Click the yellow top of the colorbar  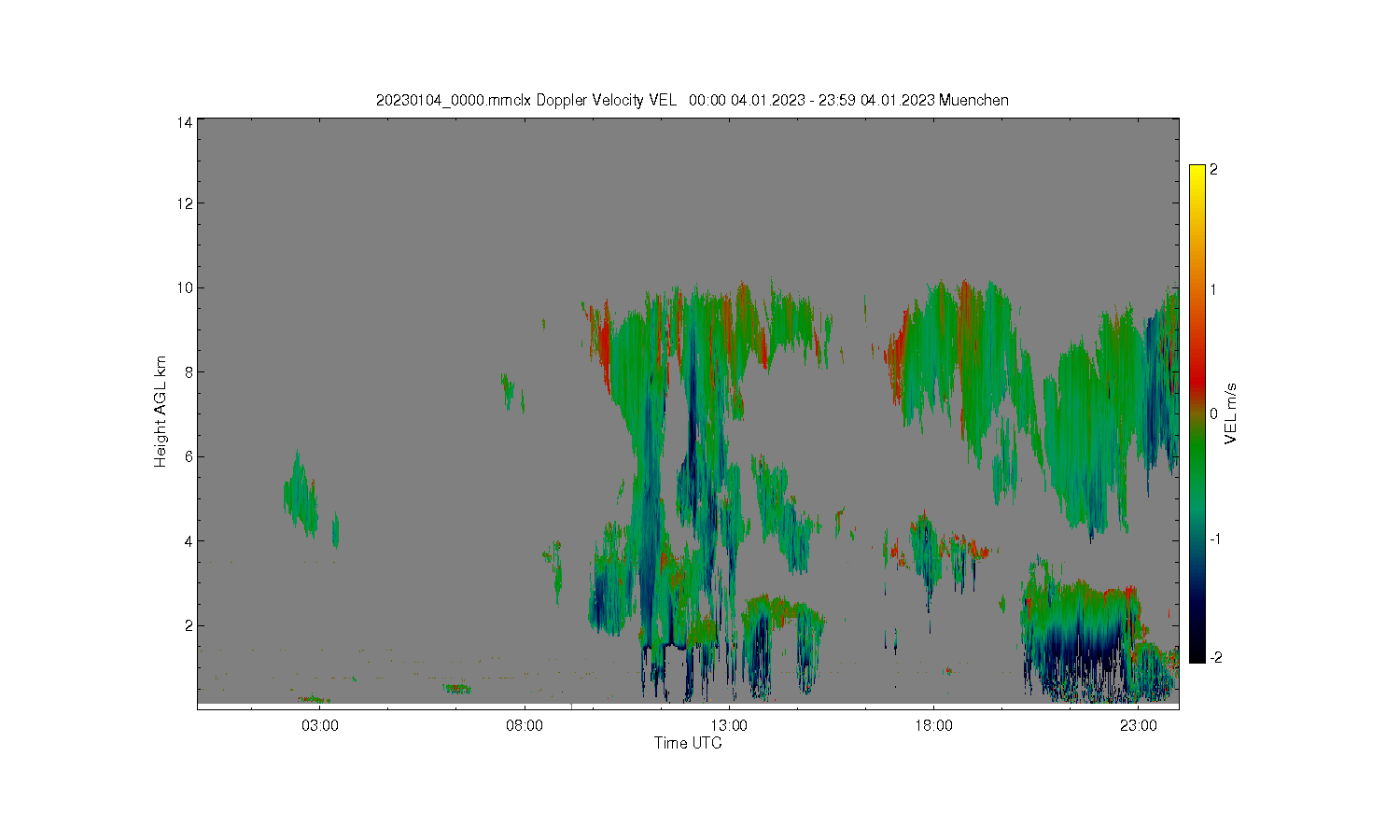point(1197,174)
